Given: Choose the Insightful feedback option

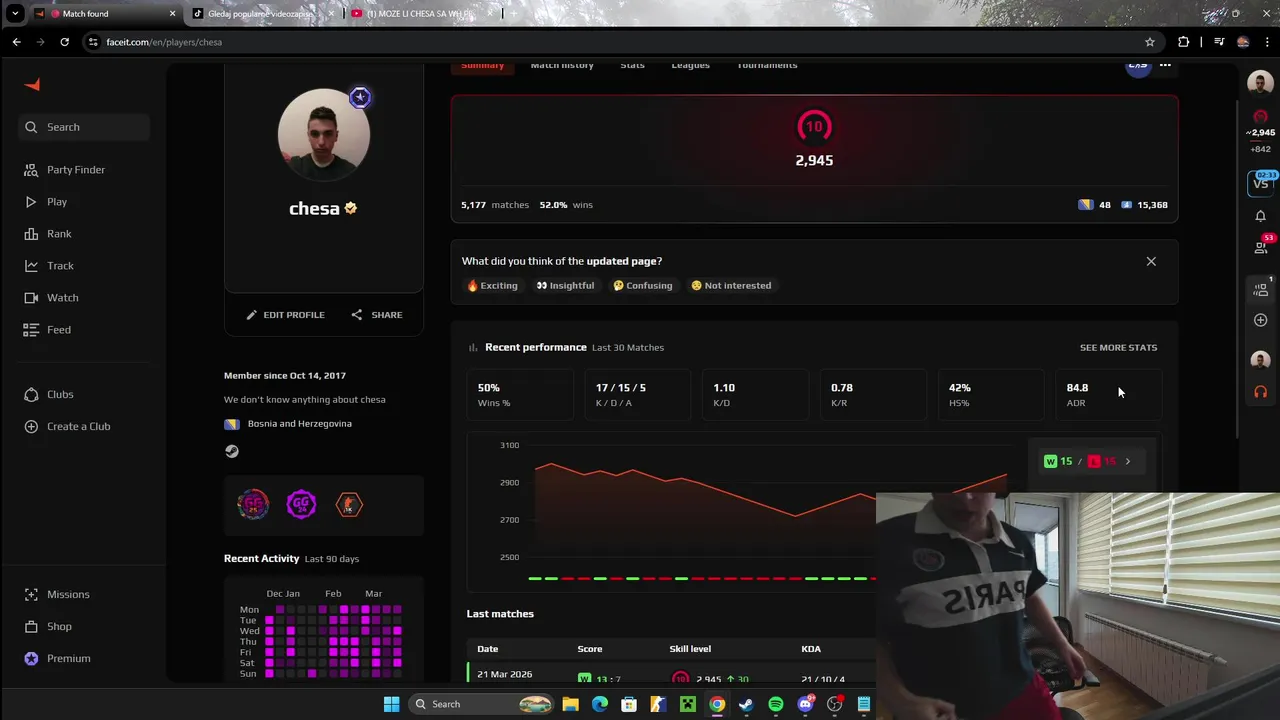Looking at the screenshot, I should coord(565,286).
